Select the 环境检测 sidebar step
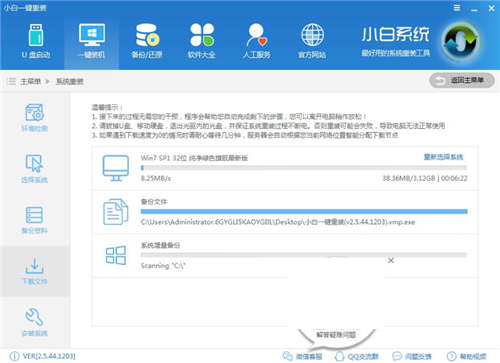This screenshot has width=500, height=363. (x=34, y=118)
